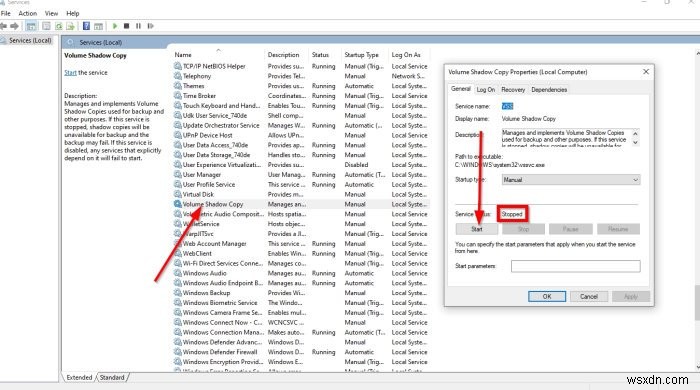This screenshot has width=700, height=390.
Task: Click the gear icon beside Windows Biometric Service
Action: 178,303
